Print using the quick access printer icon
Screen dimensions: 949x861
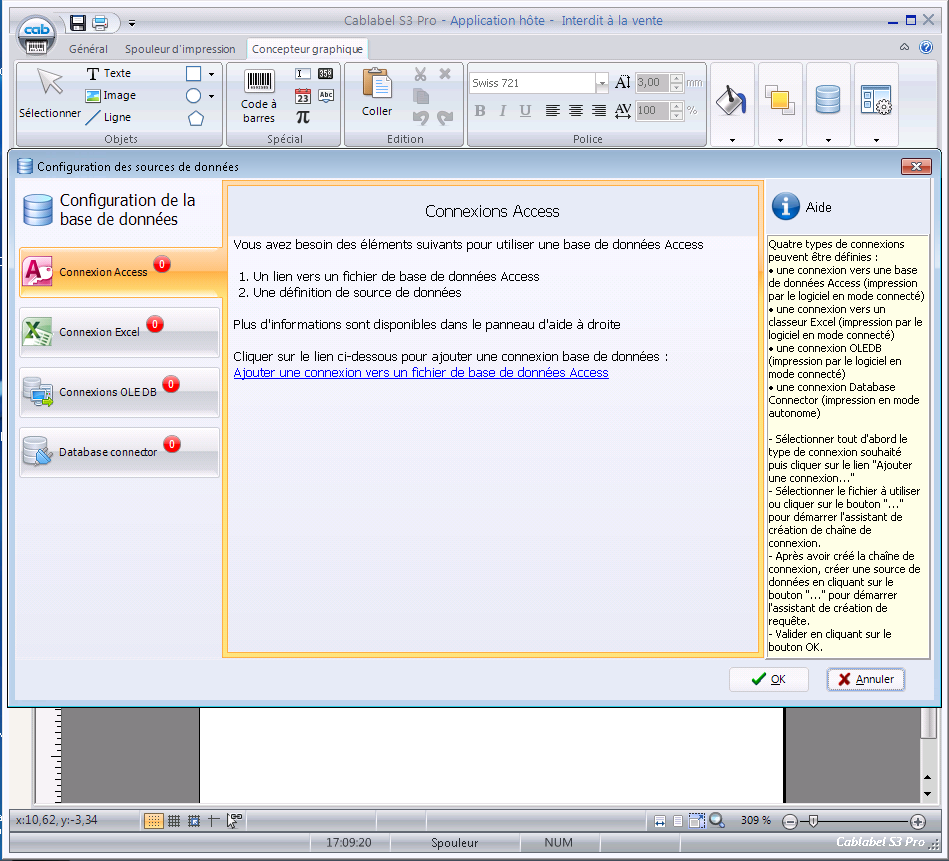tap(100, 23)
